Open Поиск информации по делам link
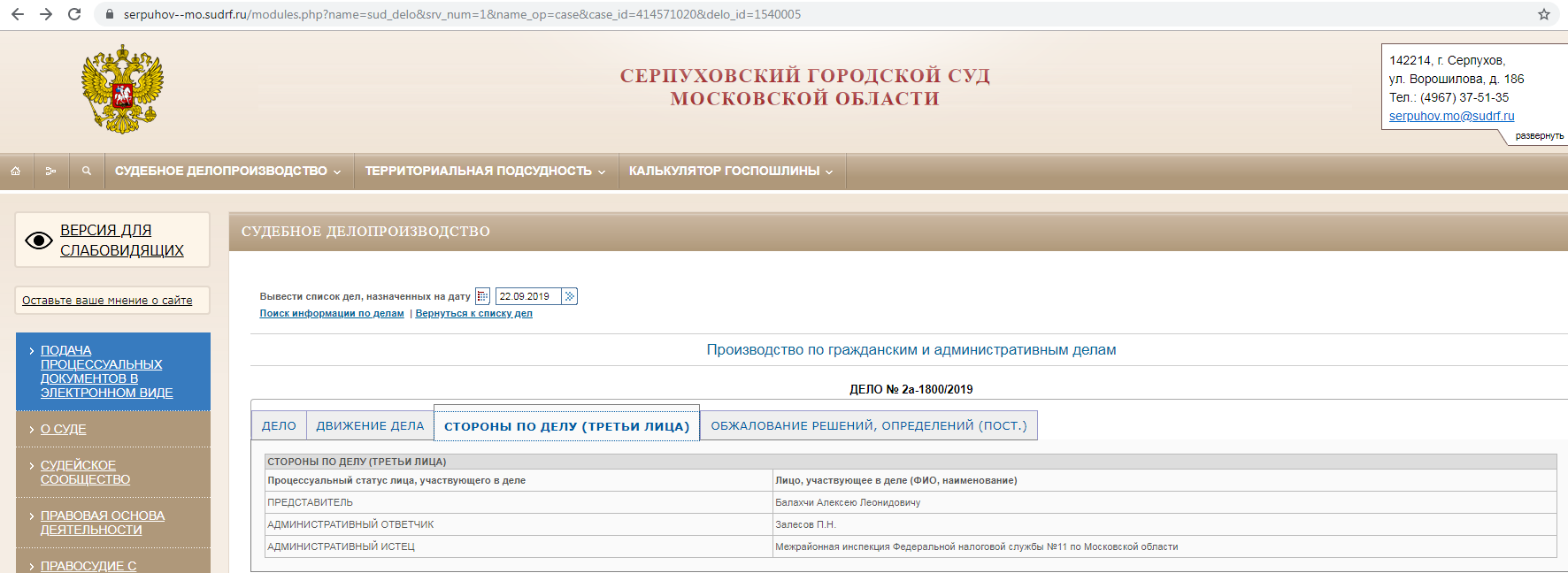Image resolution: width=1568 pixels, height=573 pixels. [x=332, y=313]
